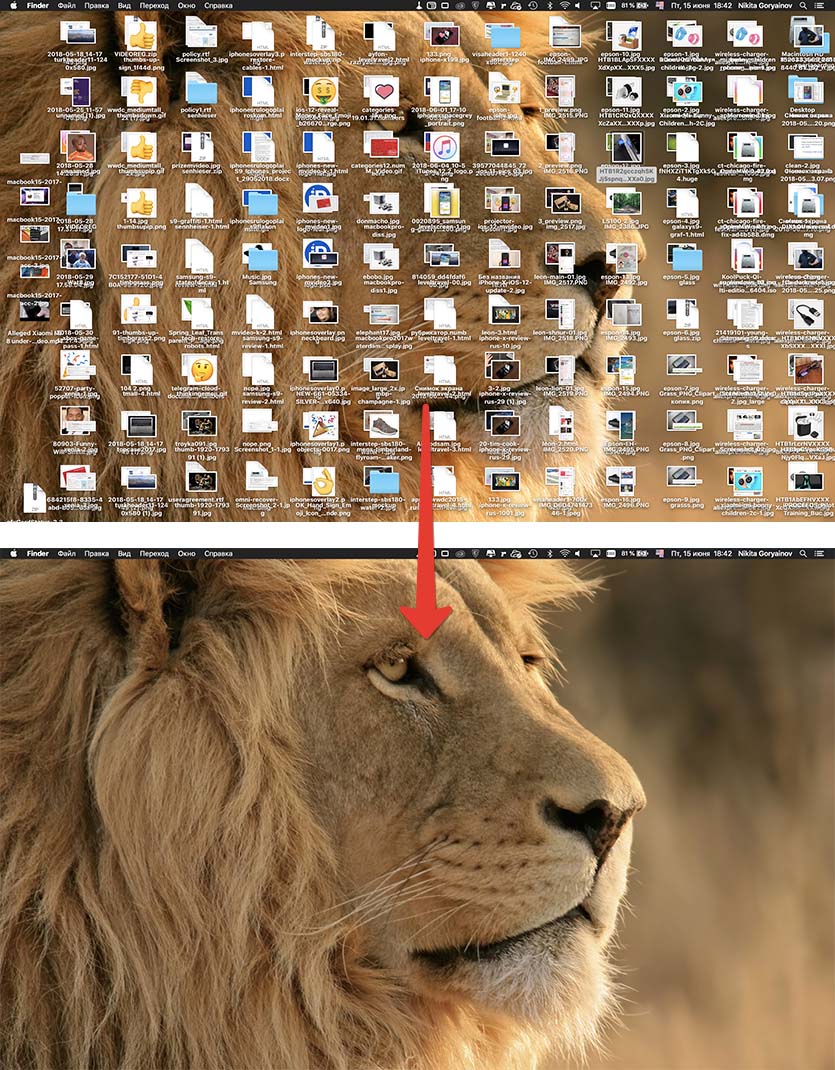Click Wi-Fi status icon on cluttered desktop

[x=564, y=5]
